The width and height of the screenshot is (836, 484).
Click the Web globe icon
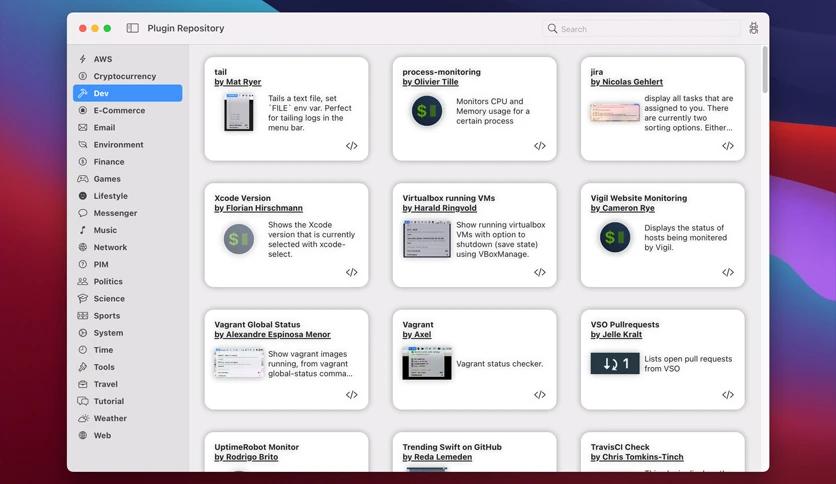click(x=83, y=435)
